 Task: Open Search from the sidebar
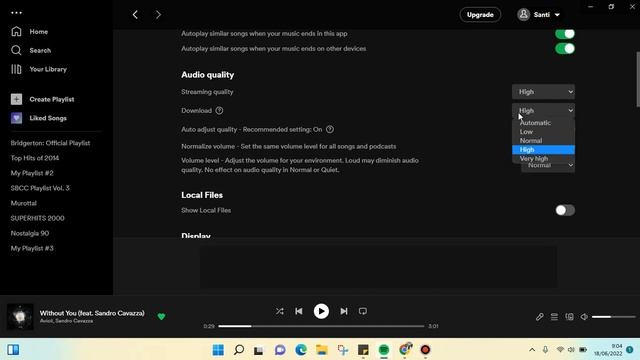(x=31, y=50)
